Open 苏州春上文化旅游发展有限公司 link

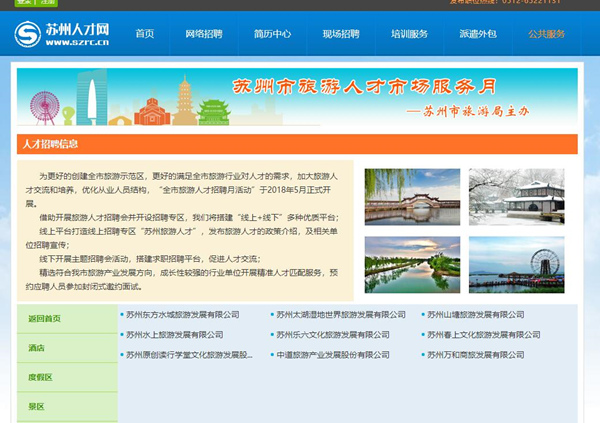point(484,335)
